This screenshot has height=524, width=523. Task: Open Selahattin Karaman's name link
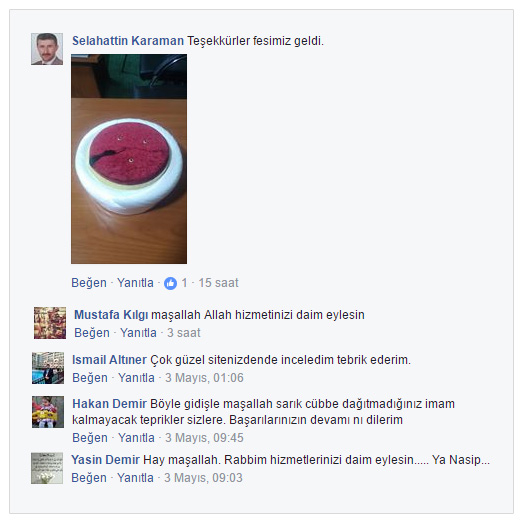[x=128, y=41]
